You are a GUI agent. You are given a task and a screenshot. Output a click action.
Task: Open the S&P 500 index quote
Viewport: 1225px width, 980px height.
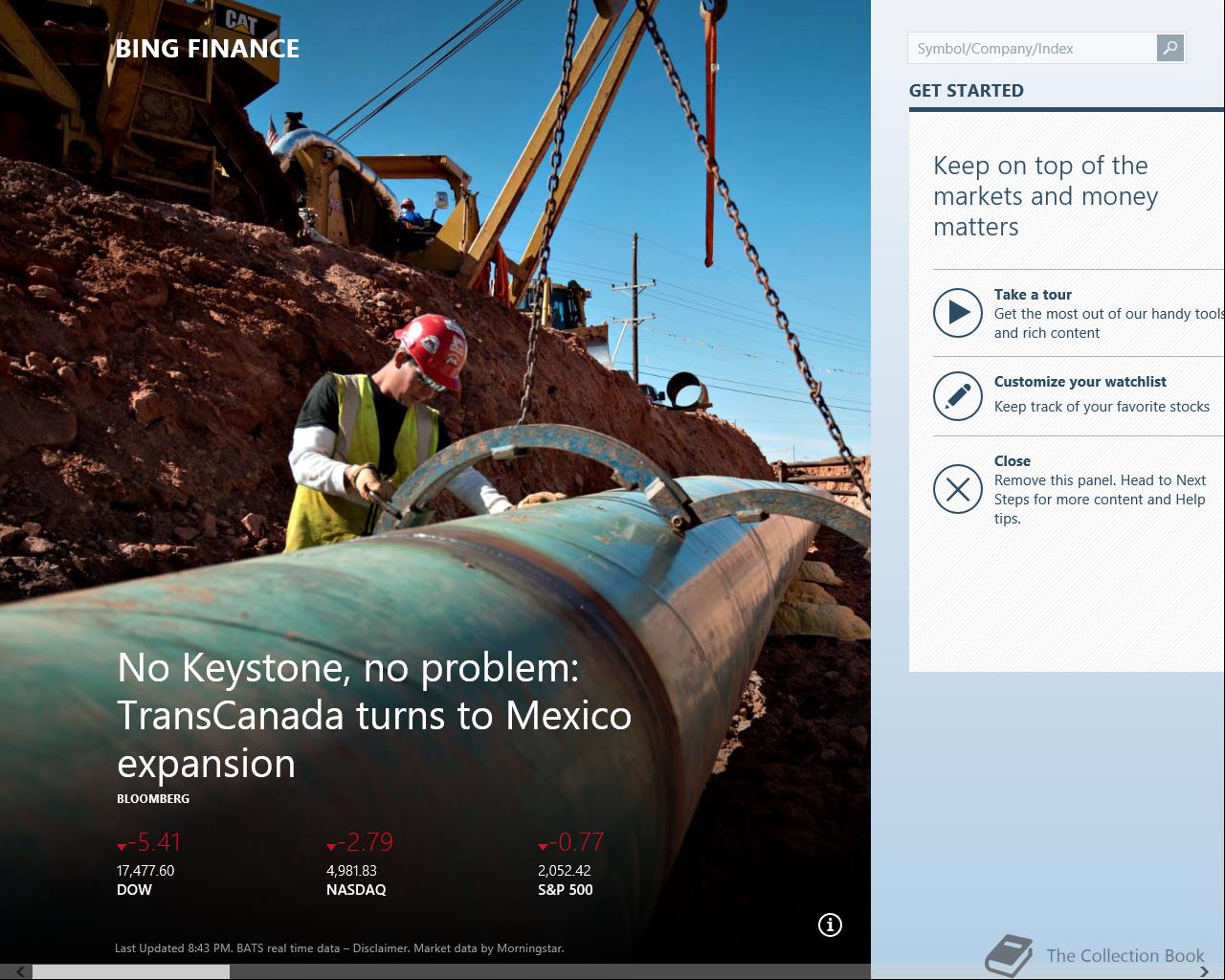point(570,865)
